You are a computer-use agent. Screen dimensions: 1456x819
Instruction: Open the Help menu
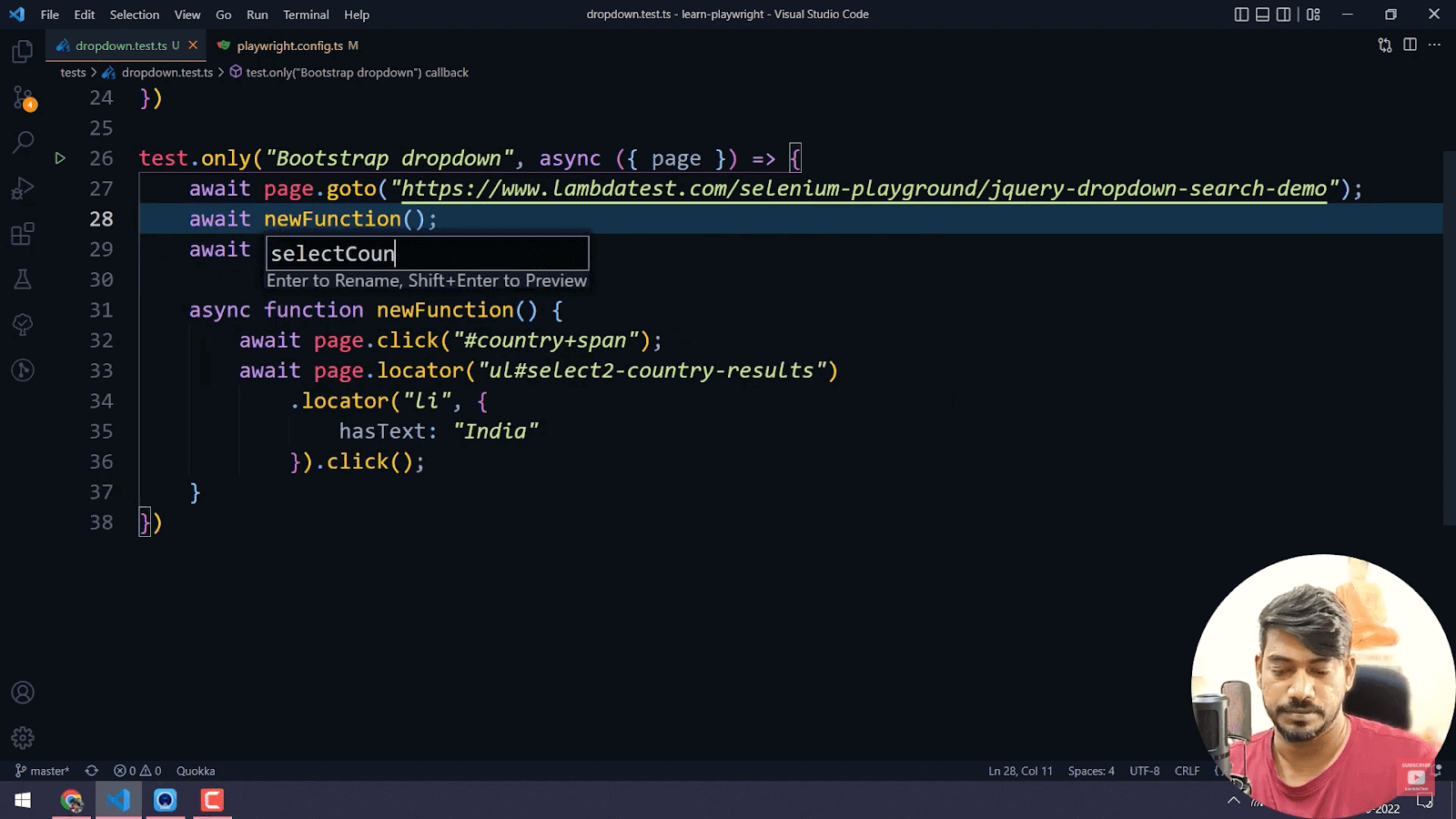(x=357, y=15)
